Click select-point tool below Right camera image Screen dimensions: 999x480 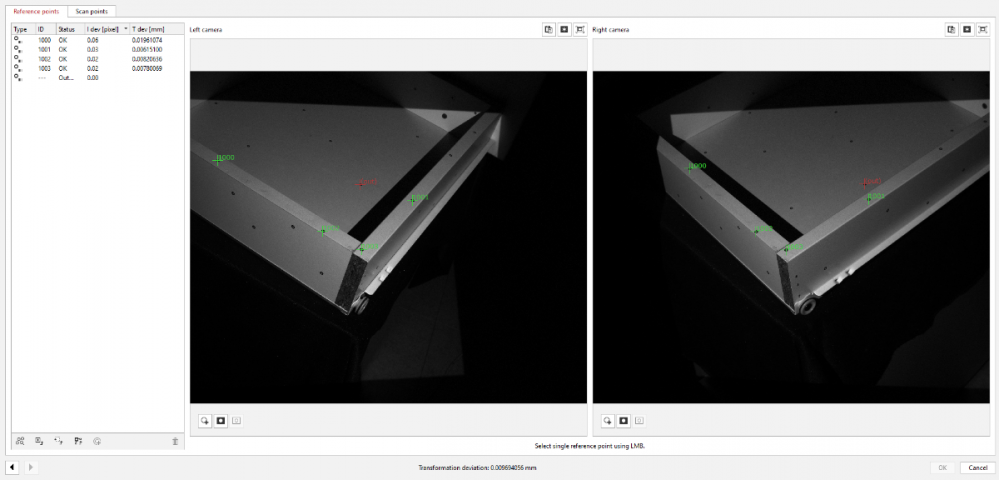(608, 421)
